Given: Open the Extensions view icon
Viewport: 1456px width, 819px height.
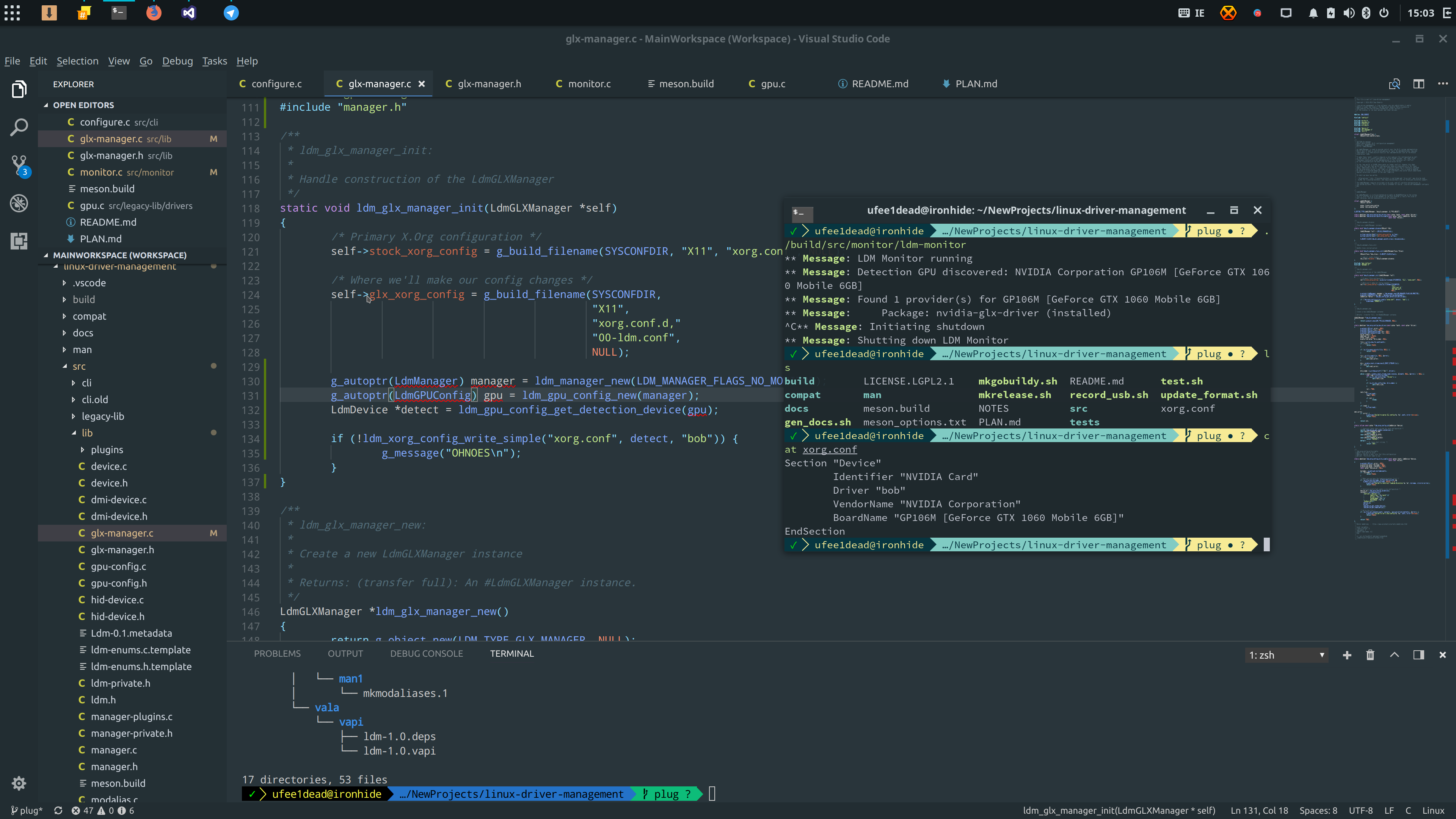Looking at the screenshot, I should point(19,242).
